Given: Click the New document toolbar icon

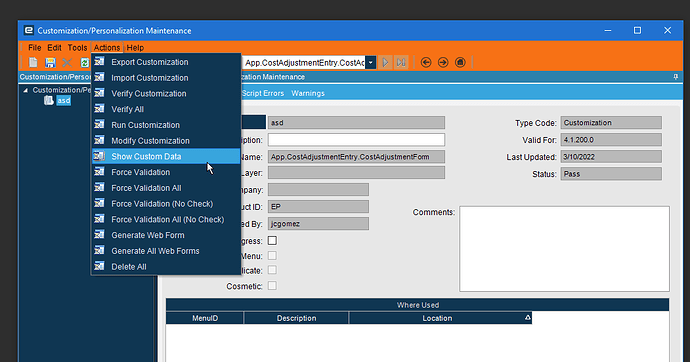Looking at the screenshot, I should (33, 62).
